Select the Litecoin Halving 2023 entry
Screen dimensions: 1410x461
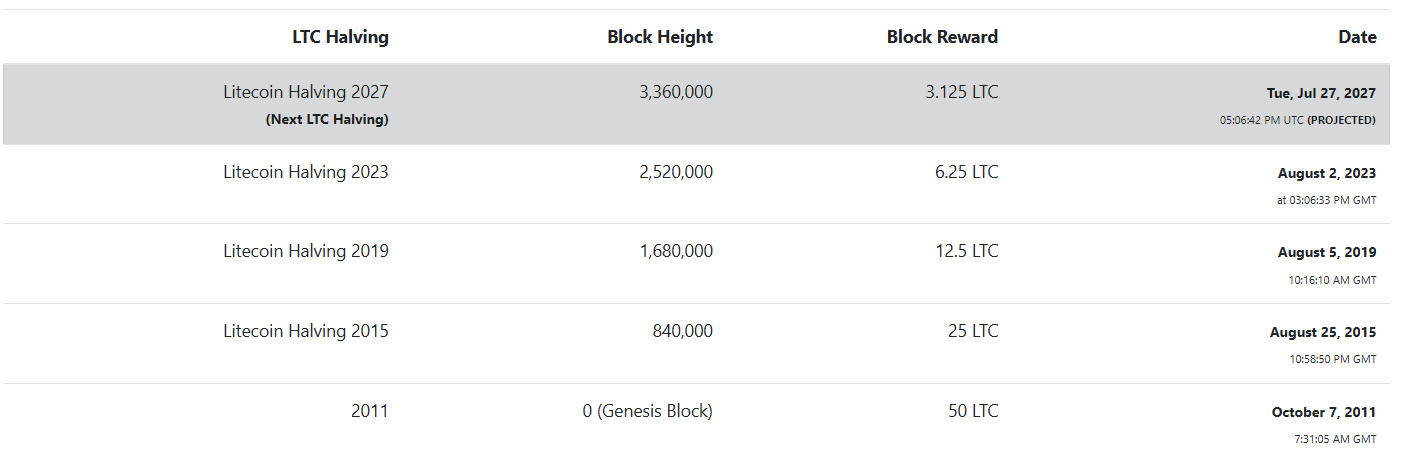pos(306,172)
